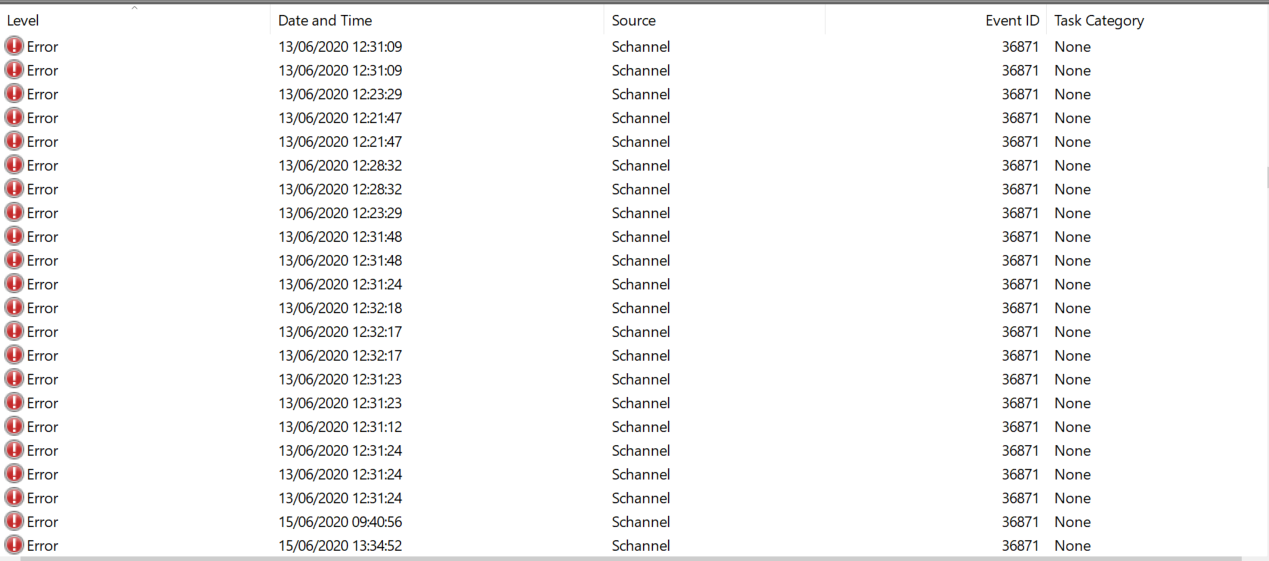The height and width of the screenshot is (561, 1269).
Task: Select Schannel source in 15/06/2020 13:34:52 row
Action: pos(641,546)
